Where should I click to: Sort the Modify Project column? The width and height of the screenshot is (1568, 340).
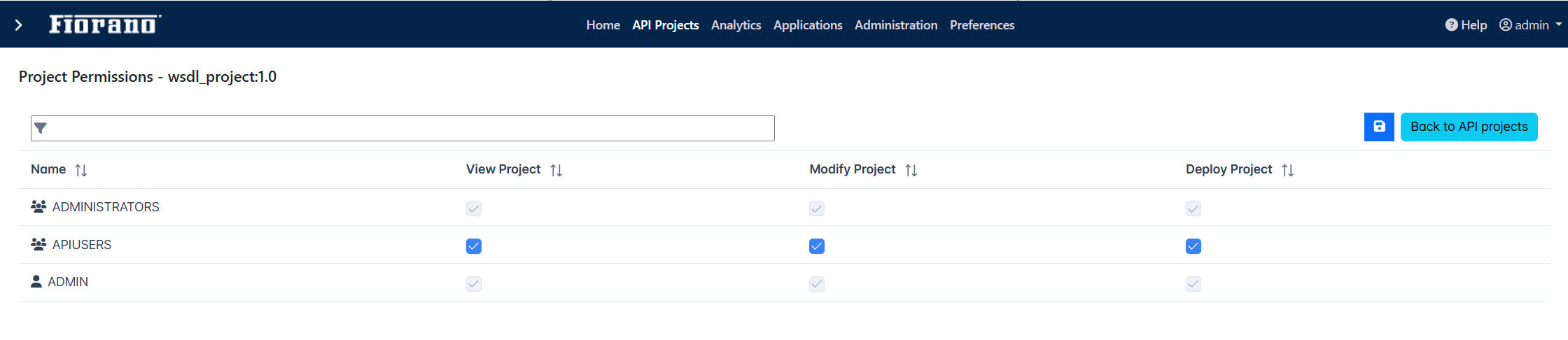[911, 170]
